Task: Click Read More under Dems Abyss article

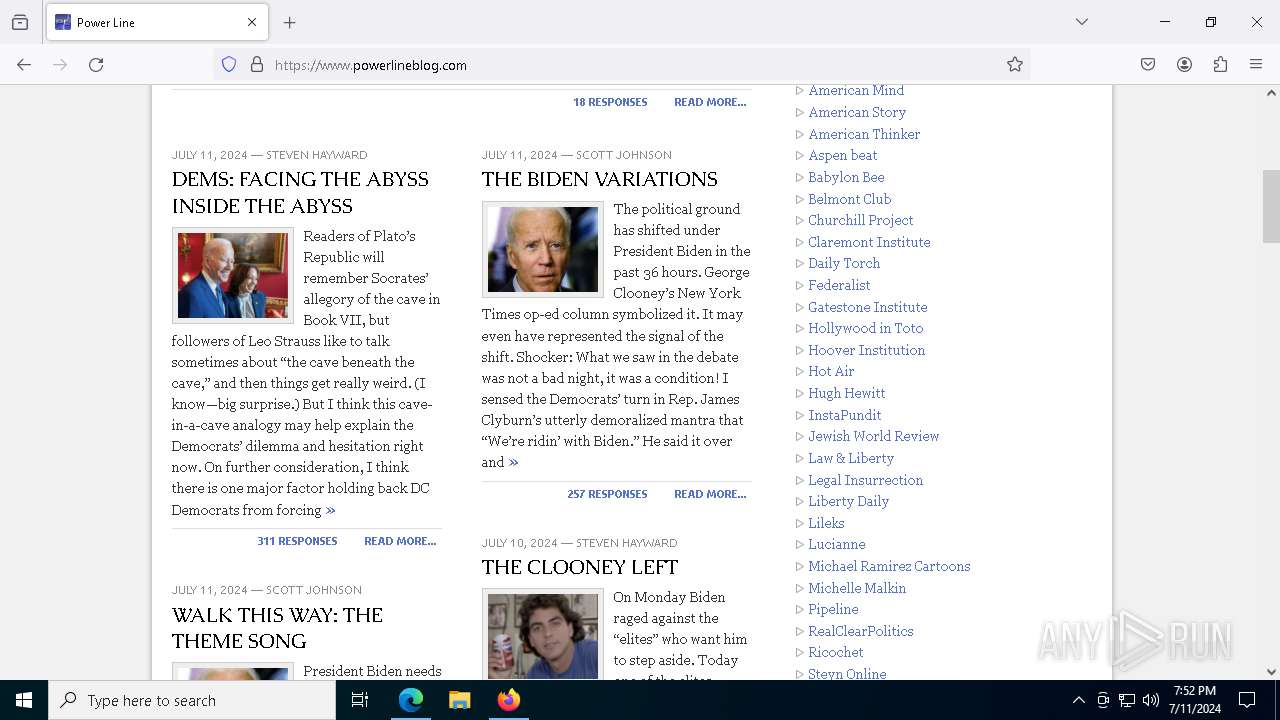Action: click(x=400, y=541)
